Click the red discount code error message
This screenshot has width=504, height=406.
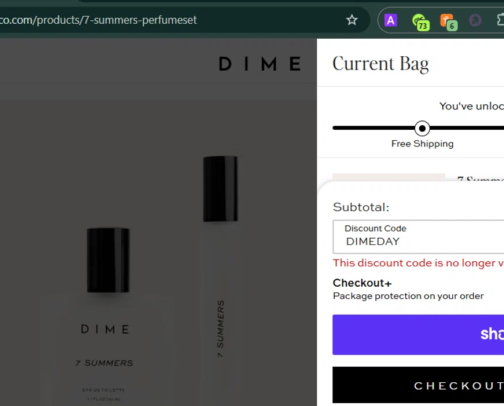[418, 263]
